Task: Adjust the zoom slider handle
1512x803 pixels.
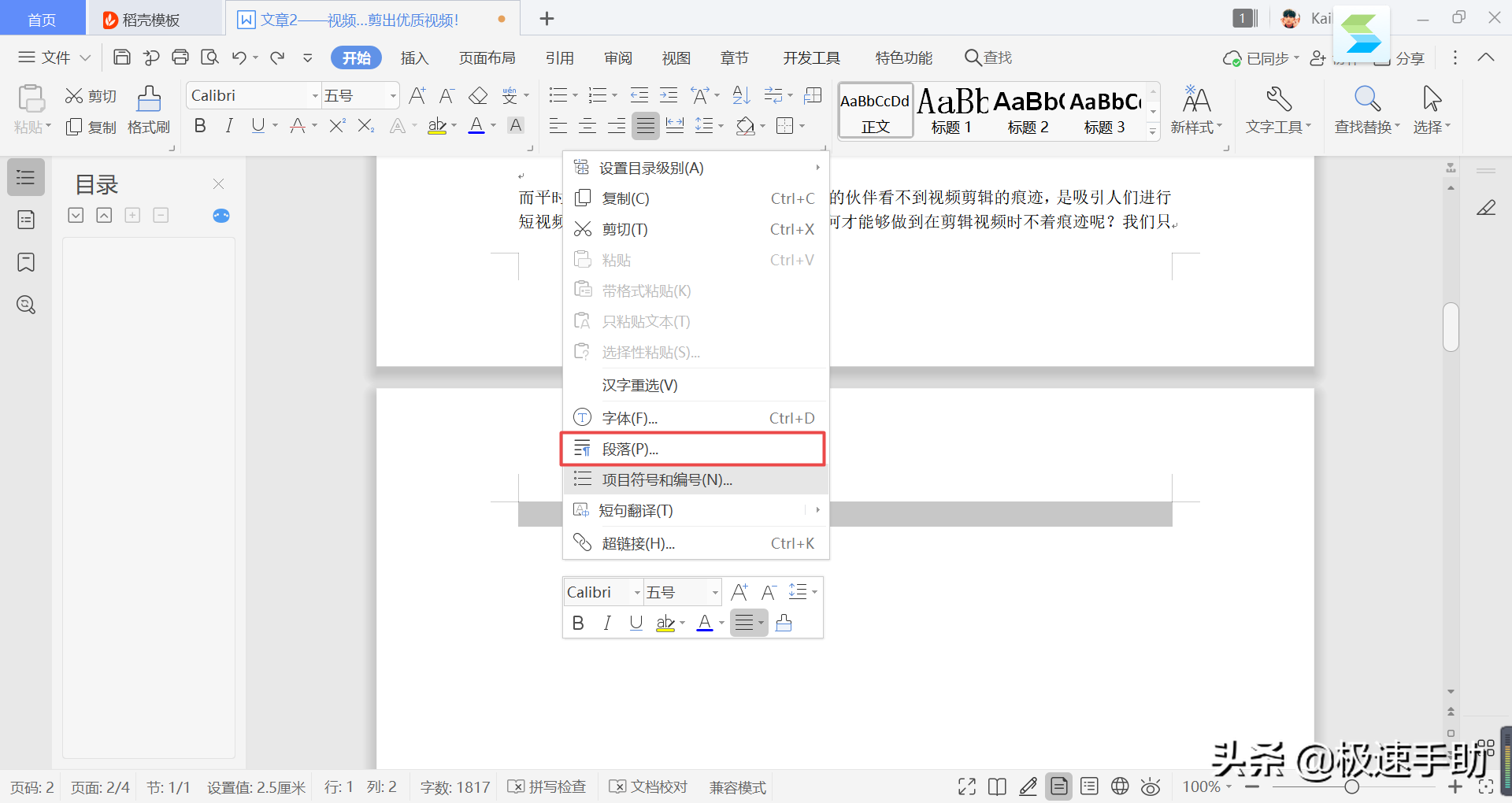Action: coord(1352,786)
